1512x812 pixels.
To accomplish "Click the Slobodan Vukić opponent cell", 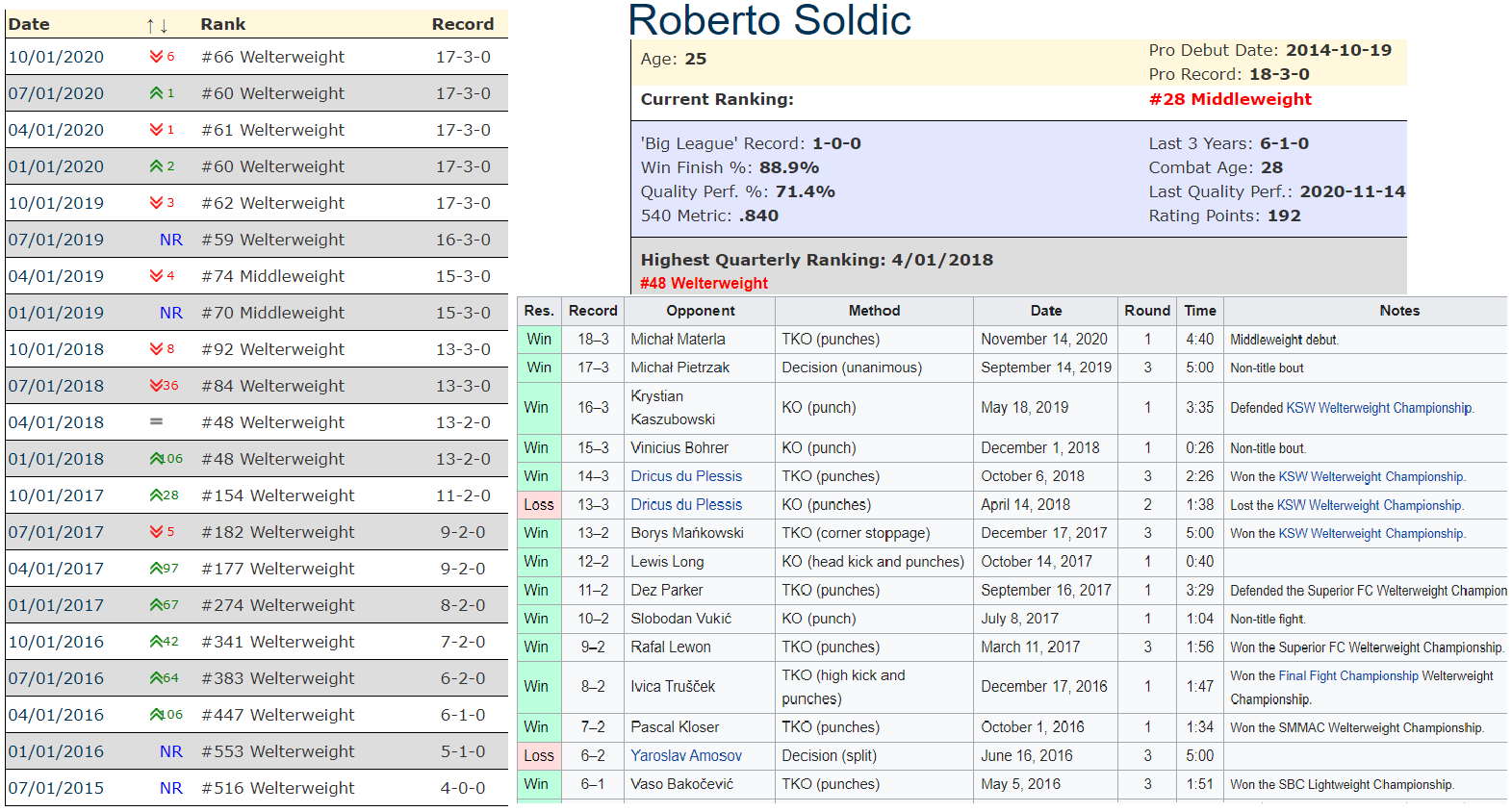I will 701,619.
